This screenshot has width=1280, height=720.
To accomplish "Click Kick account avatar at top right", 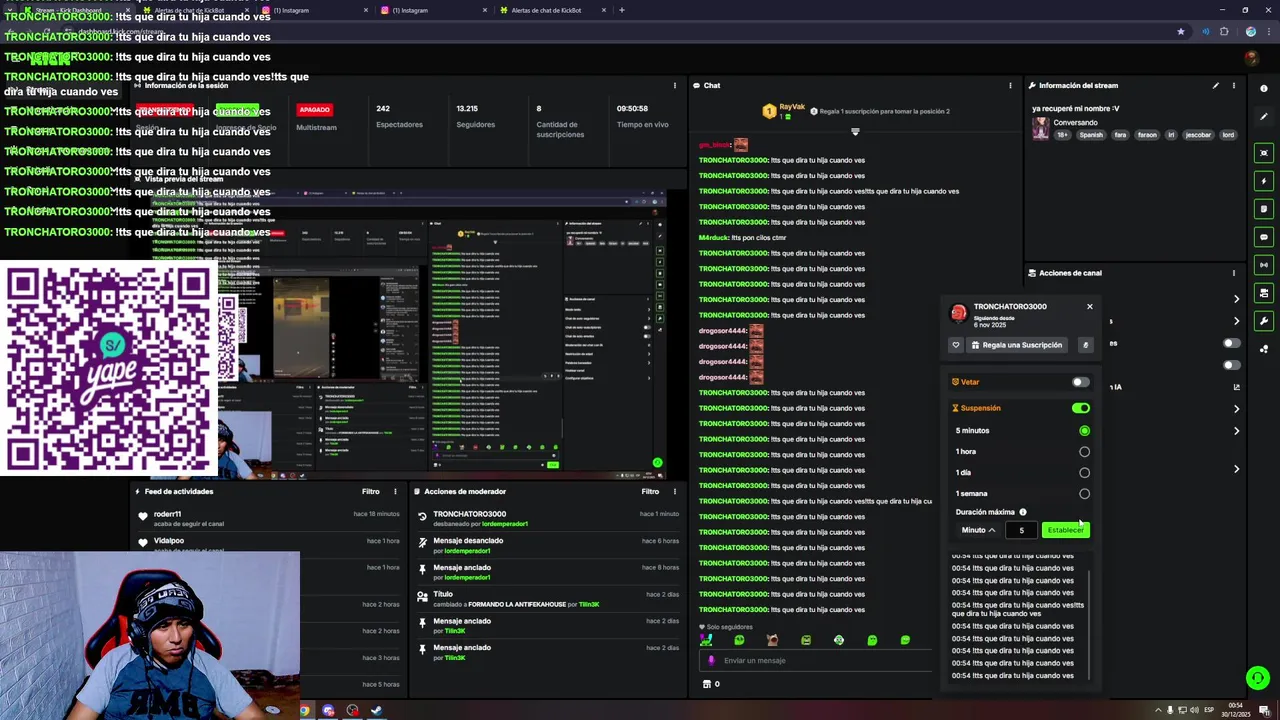I will click(x=1251, y=58).
